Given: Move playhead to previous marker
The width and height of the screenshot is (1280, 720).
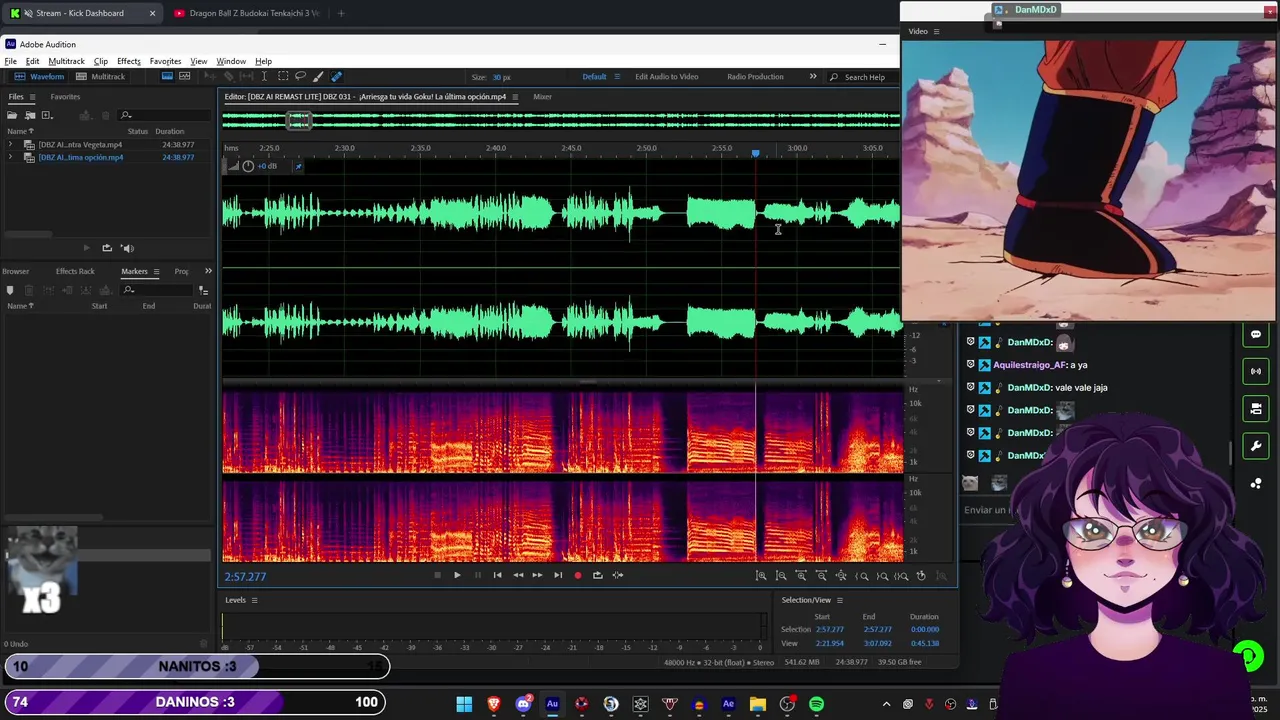Looking at the screenshot, I should coord(497,575).
